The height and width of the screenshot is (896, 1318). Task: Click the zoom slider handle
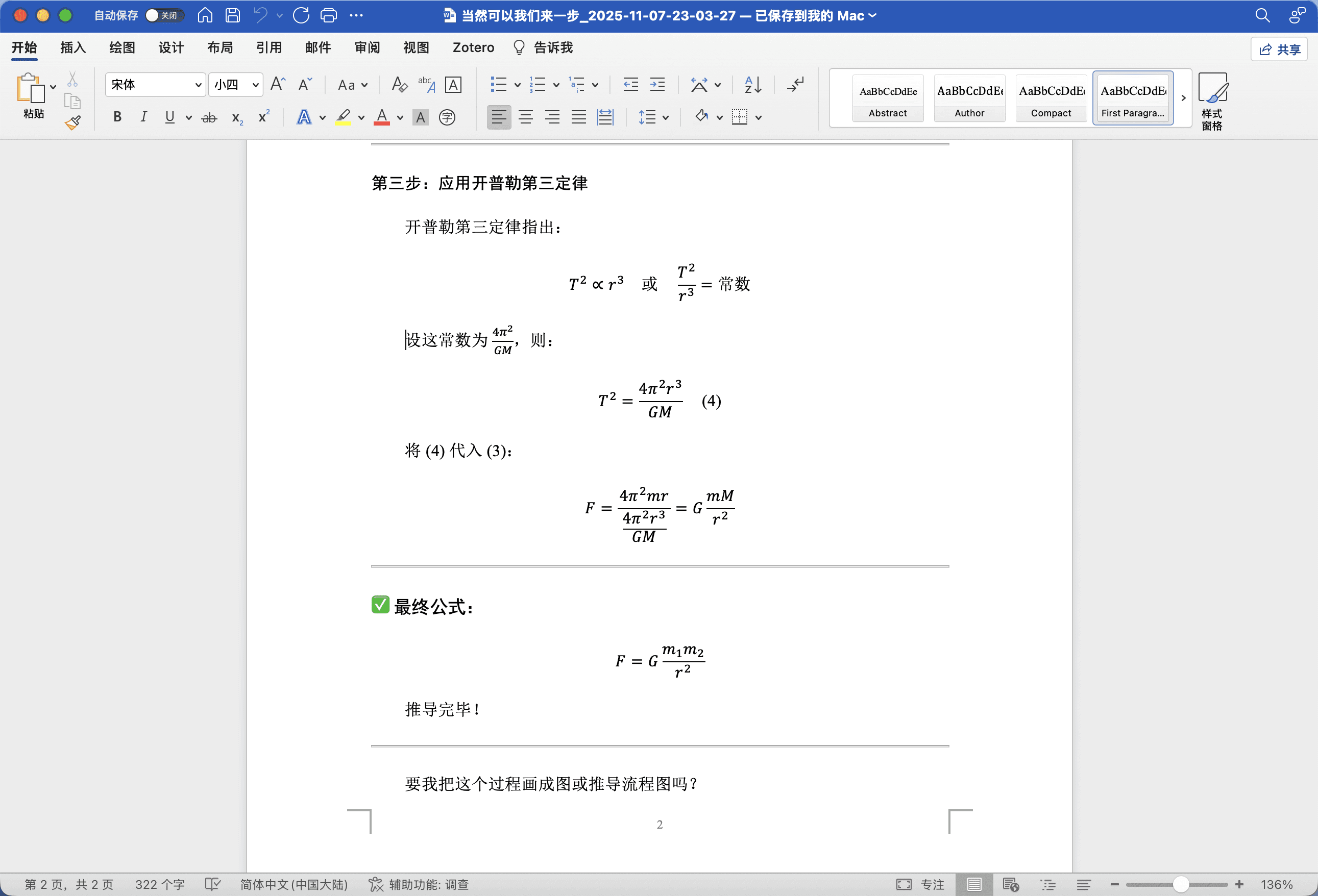[x=1180, y=884]
